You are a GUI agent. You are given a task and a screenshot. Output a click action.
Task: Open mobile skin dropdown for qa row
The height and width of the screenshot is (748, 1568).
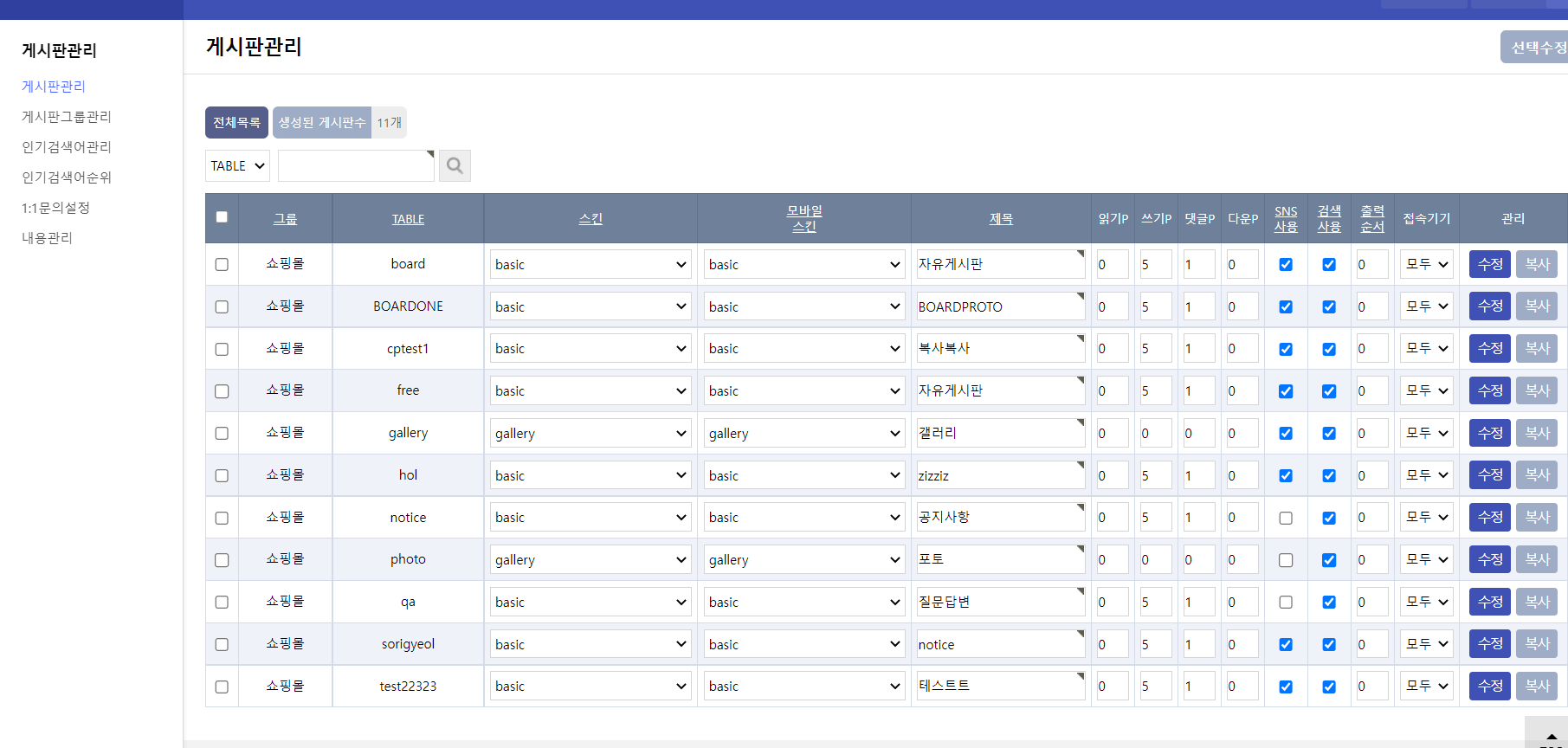(x=803, y=602)
